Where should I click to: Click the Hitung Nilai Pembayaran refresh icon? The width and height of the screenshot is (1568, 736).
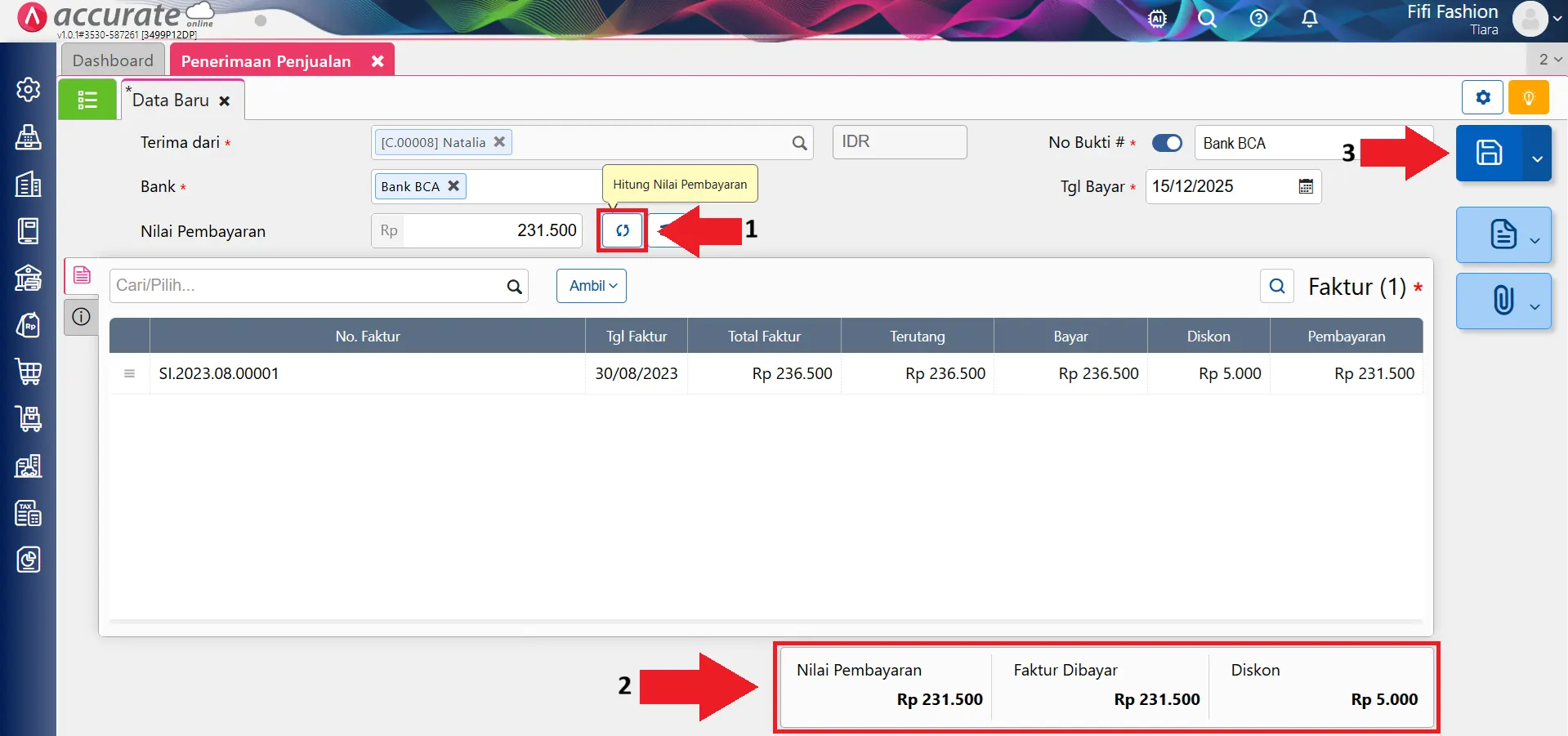pos(622,230)
